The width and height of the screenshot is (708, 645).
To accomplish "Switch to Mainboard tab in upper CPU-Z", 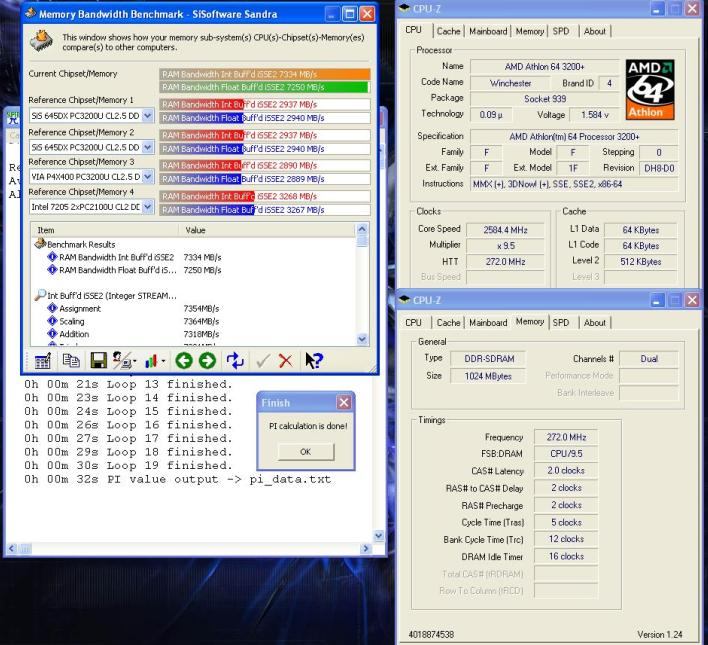I will coord(488,31).
